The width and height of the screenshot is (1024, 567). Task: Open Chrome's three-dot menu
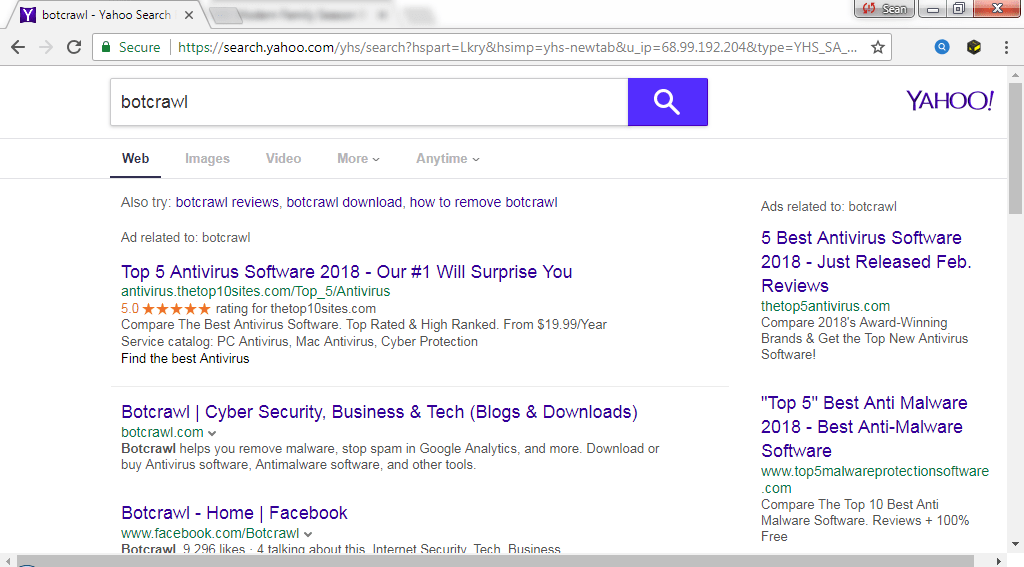[x=1006, y=47]
